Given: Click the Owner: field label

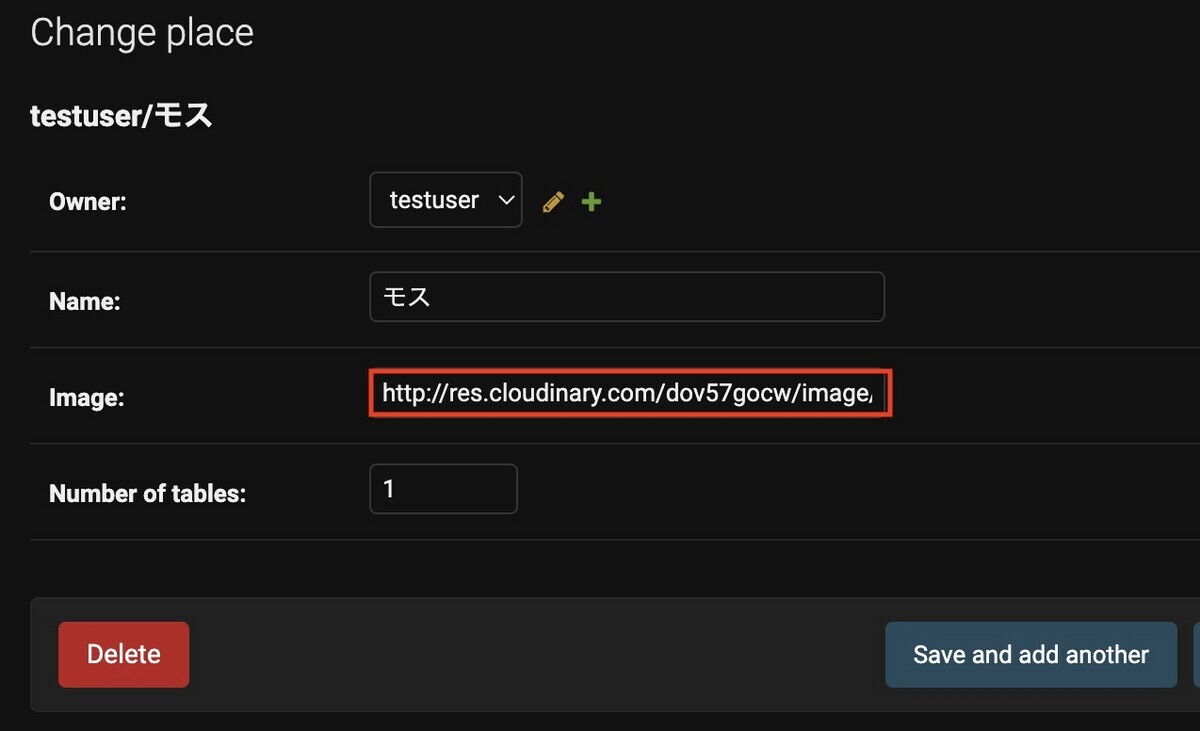Looking at the screenshot, I should [x=88, y=202].
